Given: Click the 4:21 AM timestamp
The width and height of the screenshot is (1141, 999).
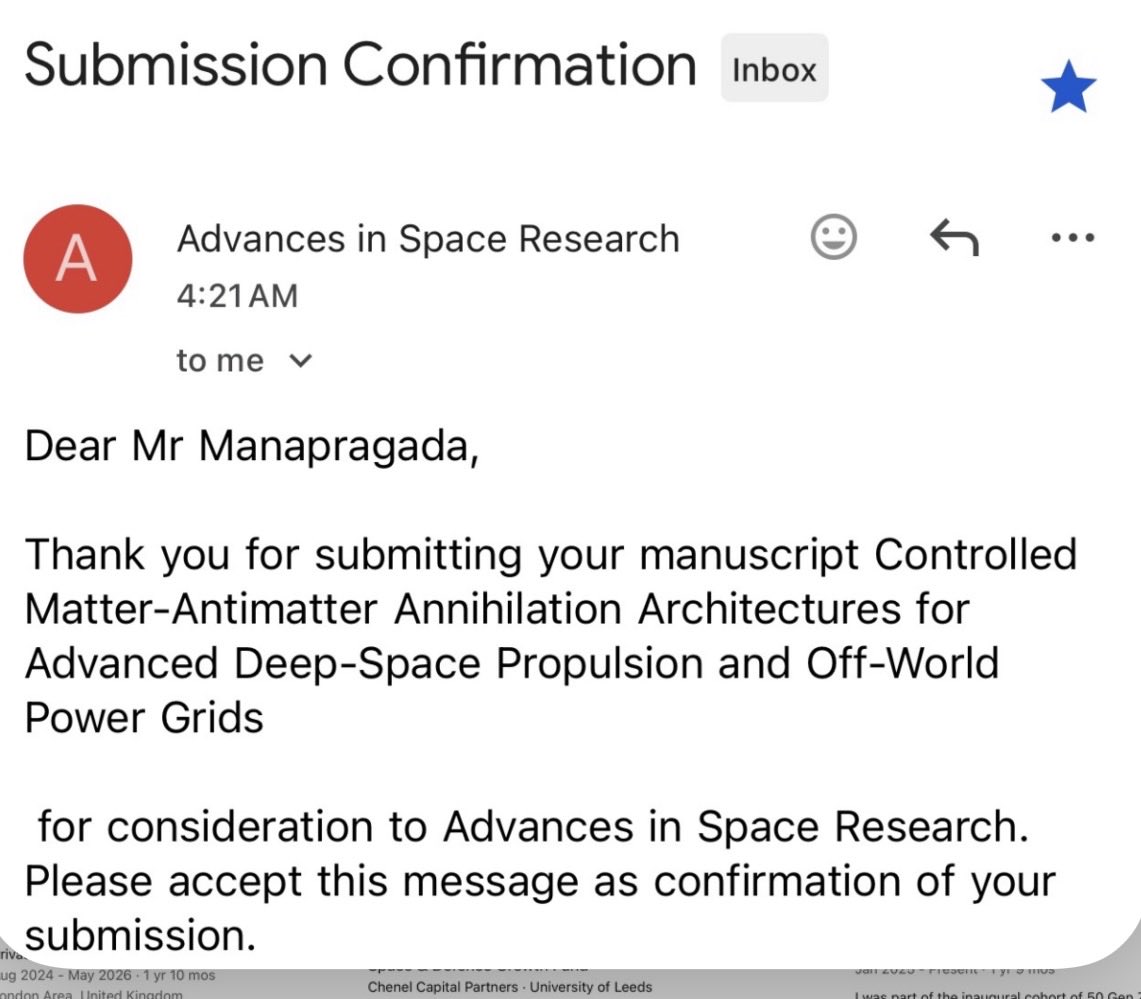Looking at the screenshot, I should pos(237,296).
